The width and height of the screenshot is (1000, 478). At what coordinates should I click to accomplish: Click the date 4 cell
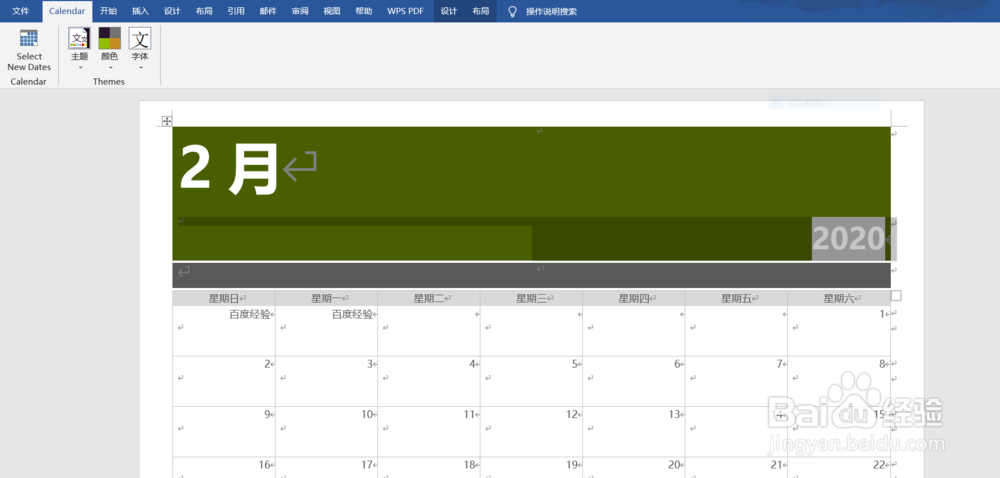429,381
